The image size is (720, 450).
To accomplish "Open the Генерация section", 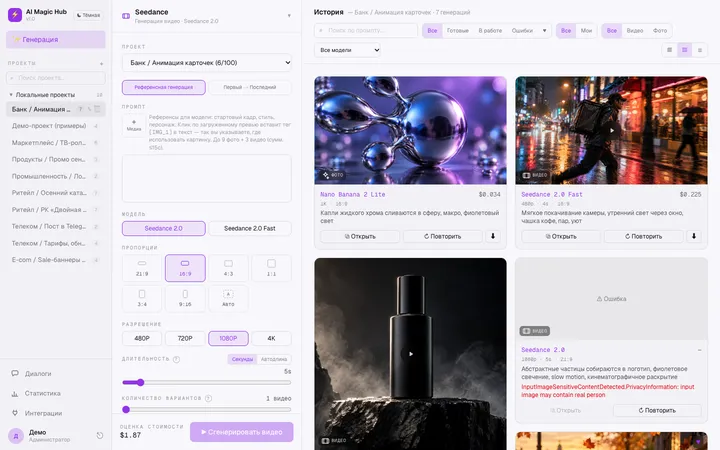I will [x=56, y=39].
